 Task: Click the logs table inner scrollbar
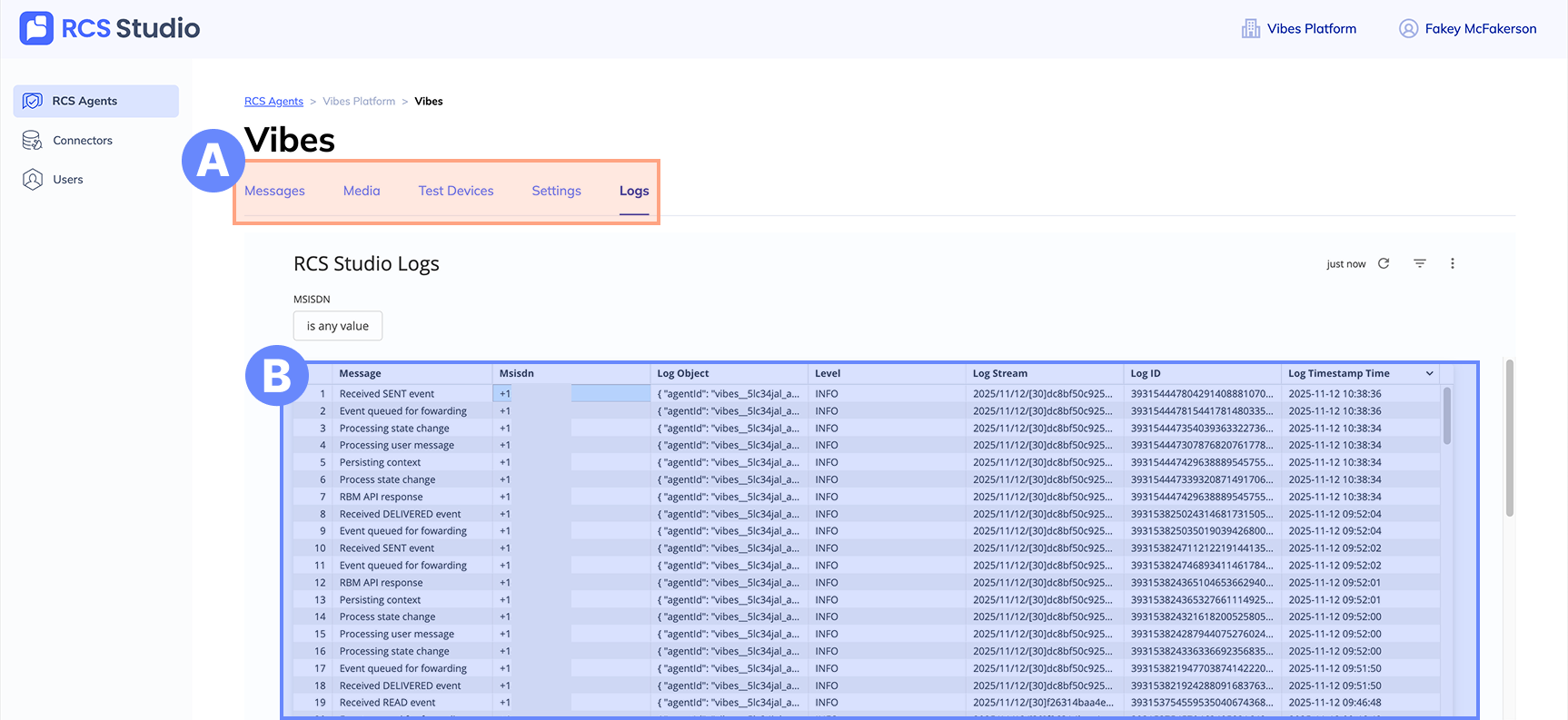[1447, 416]
